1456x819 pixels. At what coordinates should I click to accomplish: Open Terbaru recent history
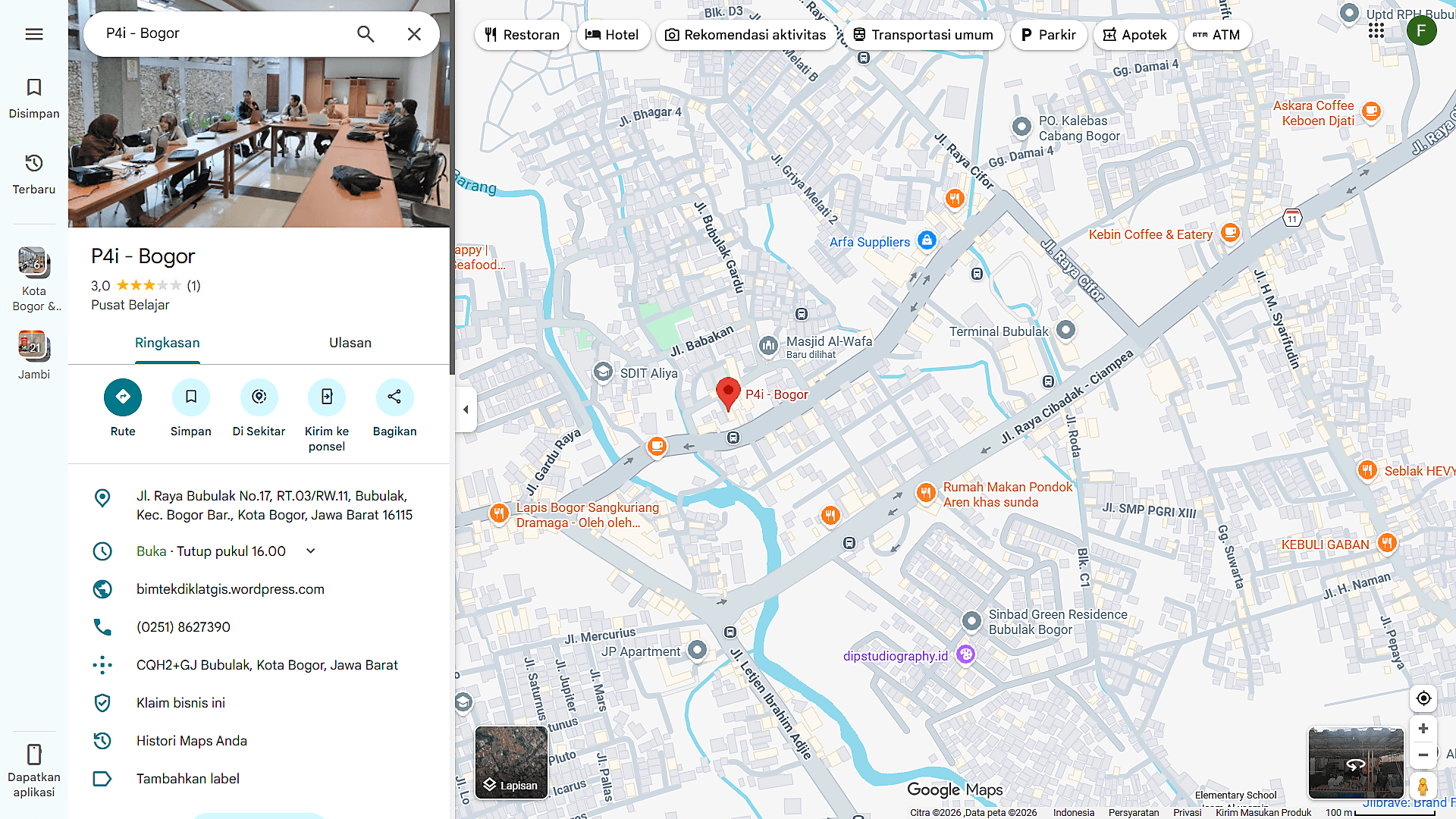pyautogui.click(x=34, y=174)
